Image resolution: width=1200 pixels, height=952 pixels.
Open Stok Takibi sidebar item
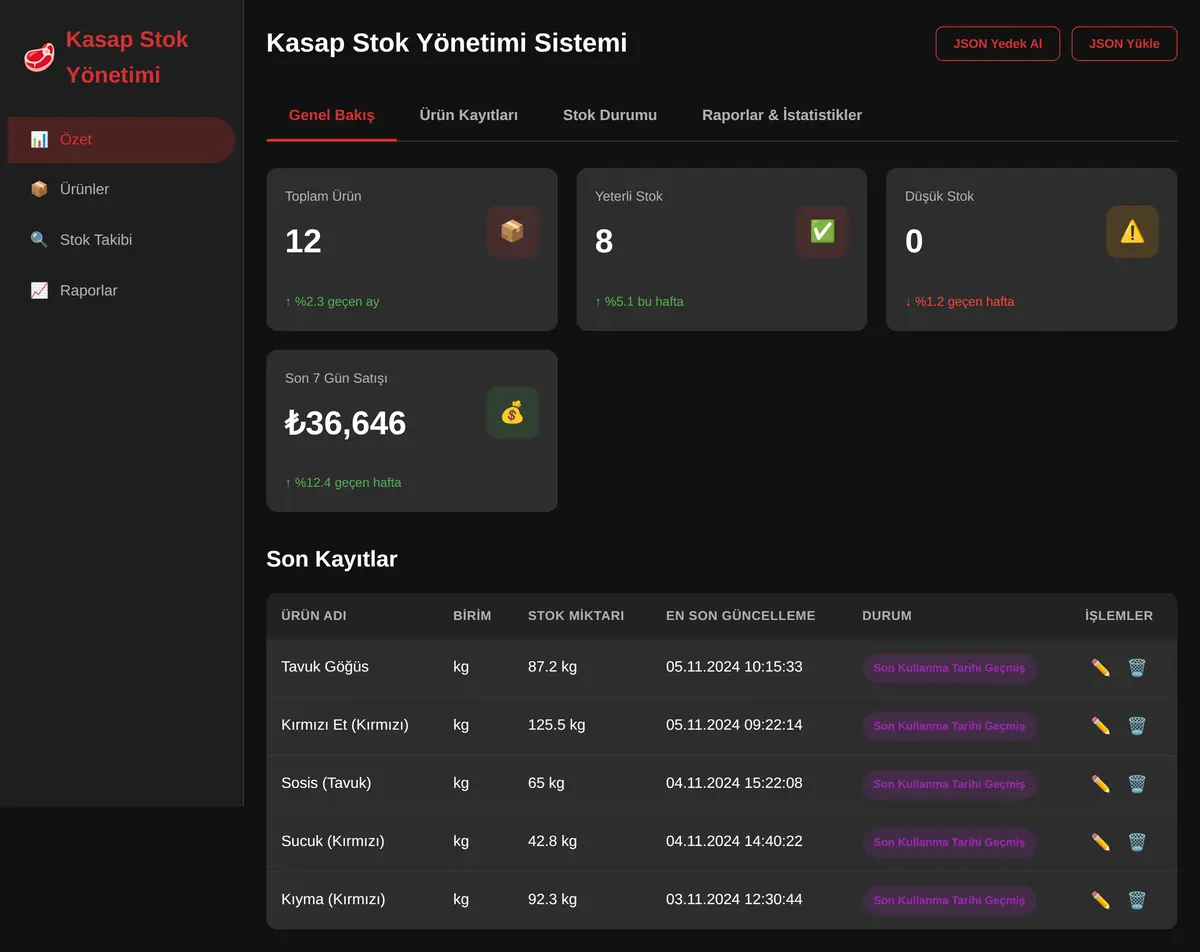click(121, 240)
